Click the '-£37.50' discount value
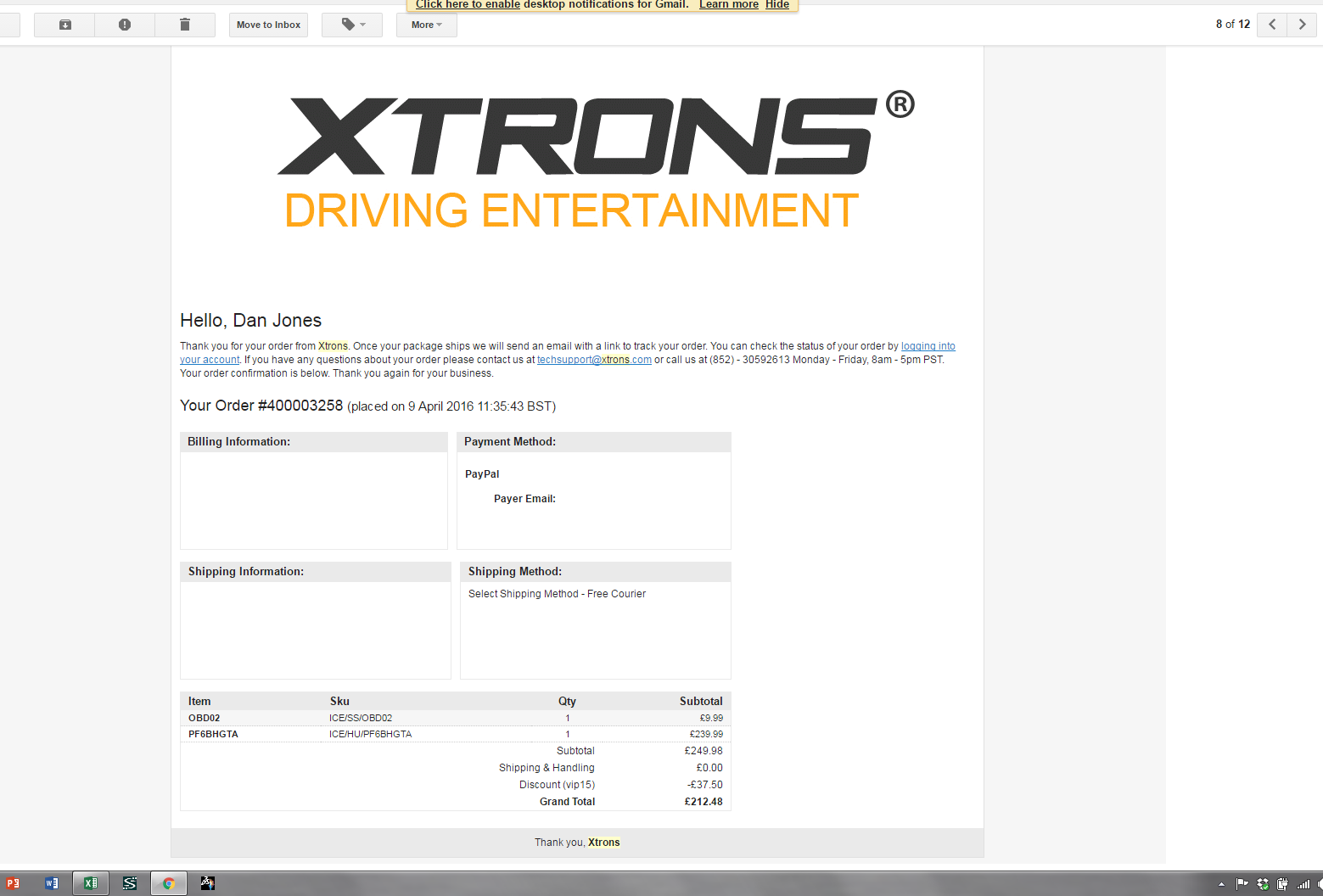The height and width of the screenshot is (896, 1323). pyautogui.click(x=705, y=785)
